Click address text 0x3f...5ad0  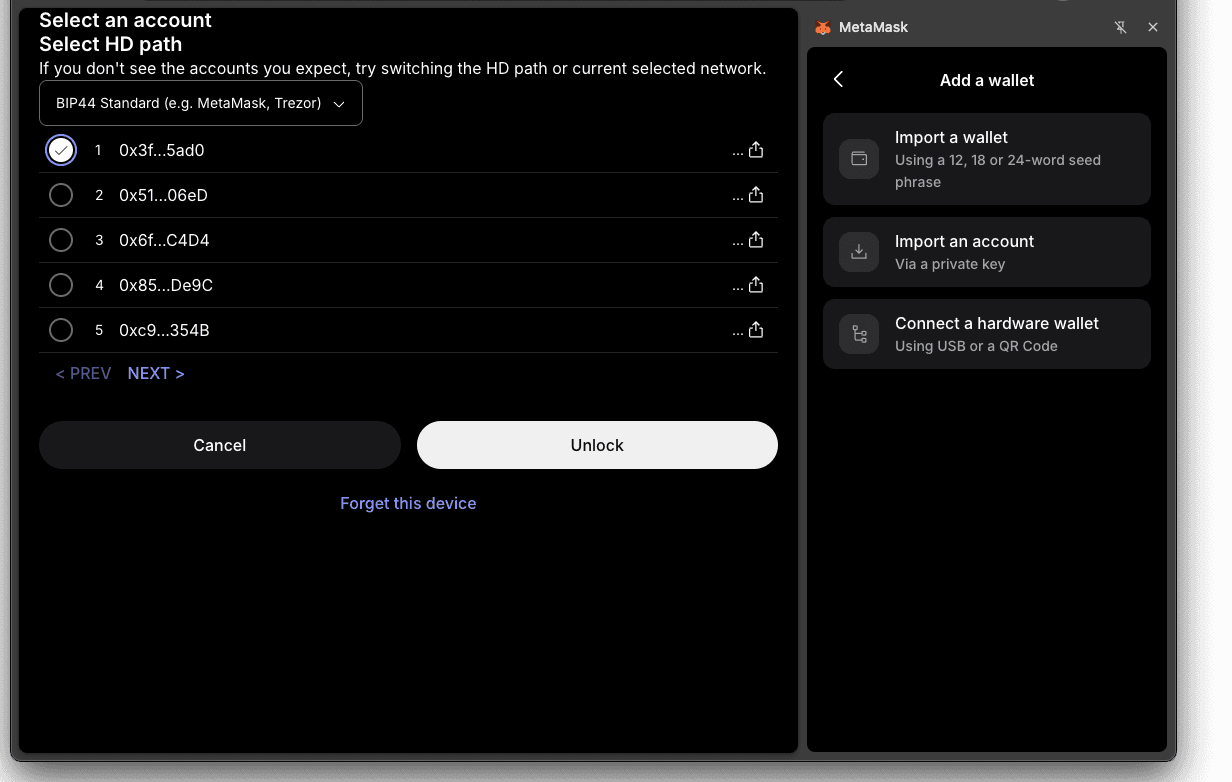point(162,150)
